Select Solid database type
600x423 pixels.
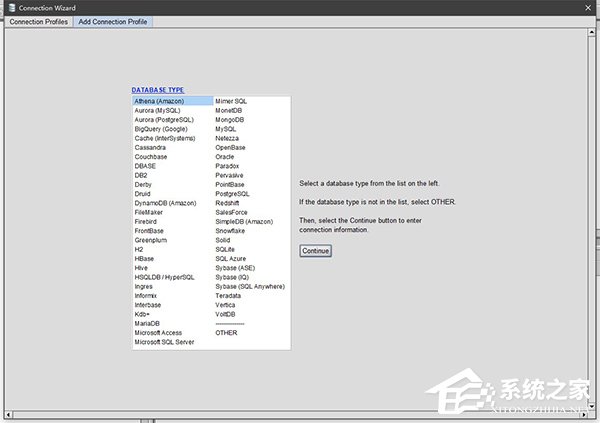(x=223, y=240)
